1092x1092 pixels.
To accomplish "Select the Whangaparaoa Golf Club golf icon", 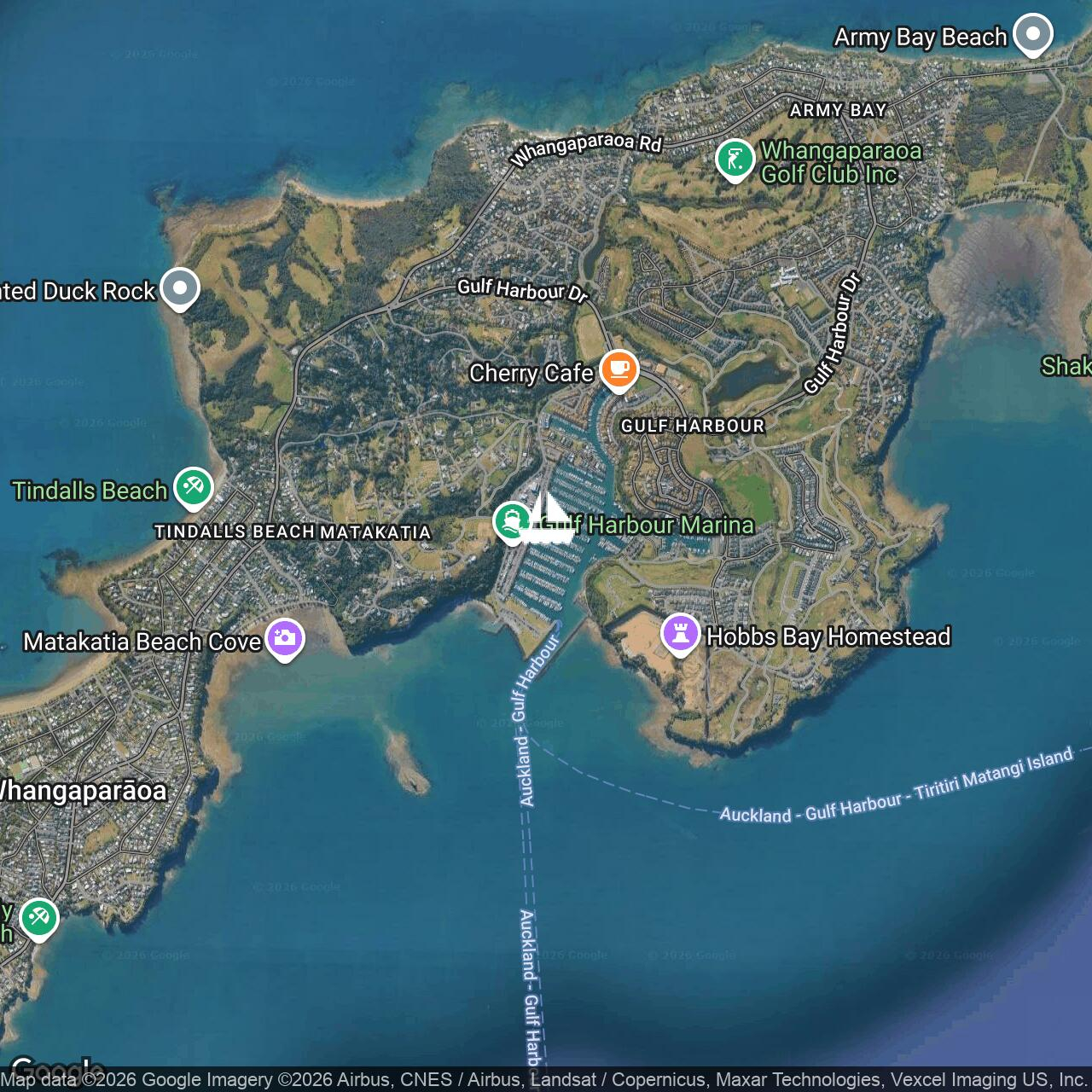I will pos(735,159).
